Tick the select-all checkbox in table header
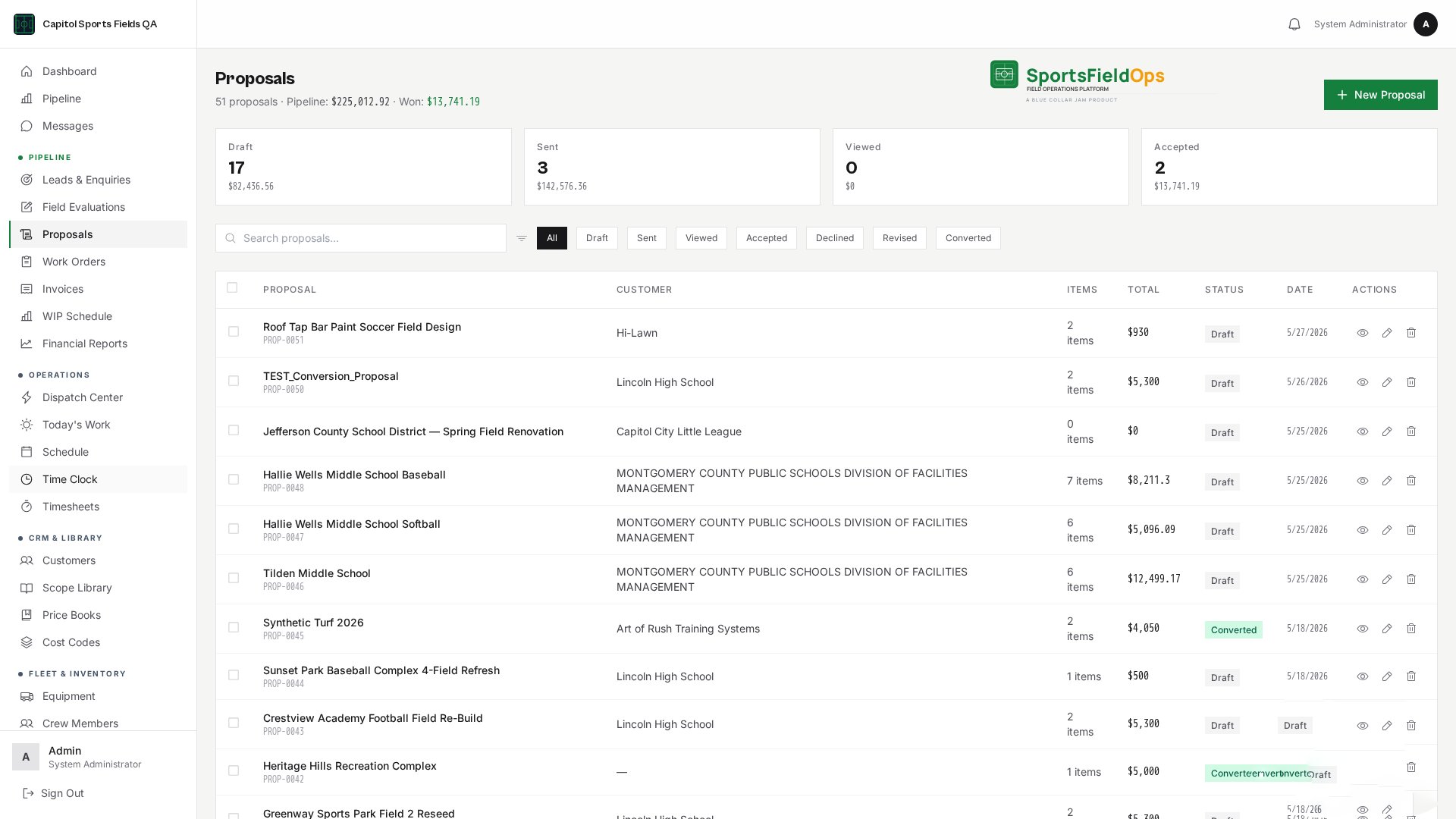The height and width of the screenshot is (819, 1456). pyautogui.click(x=232, y=287)
